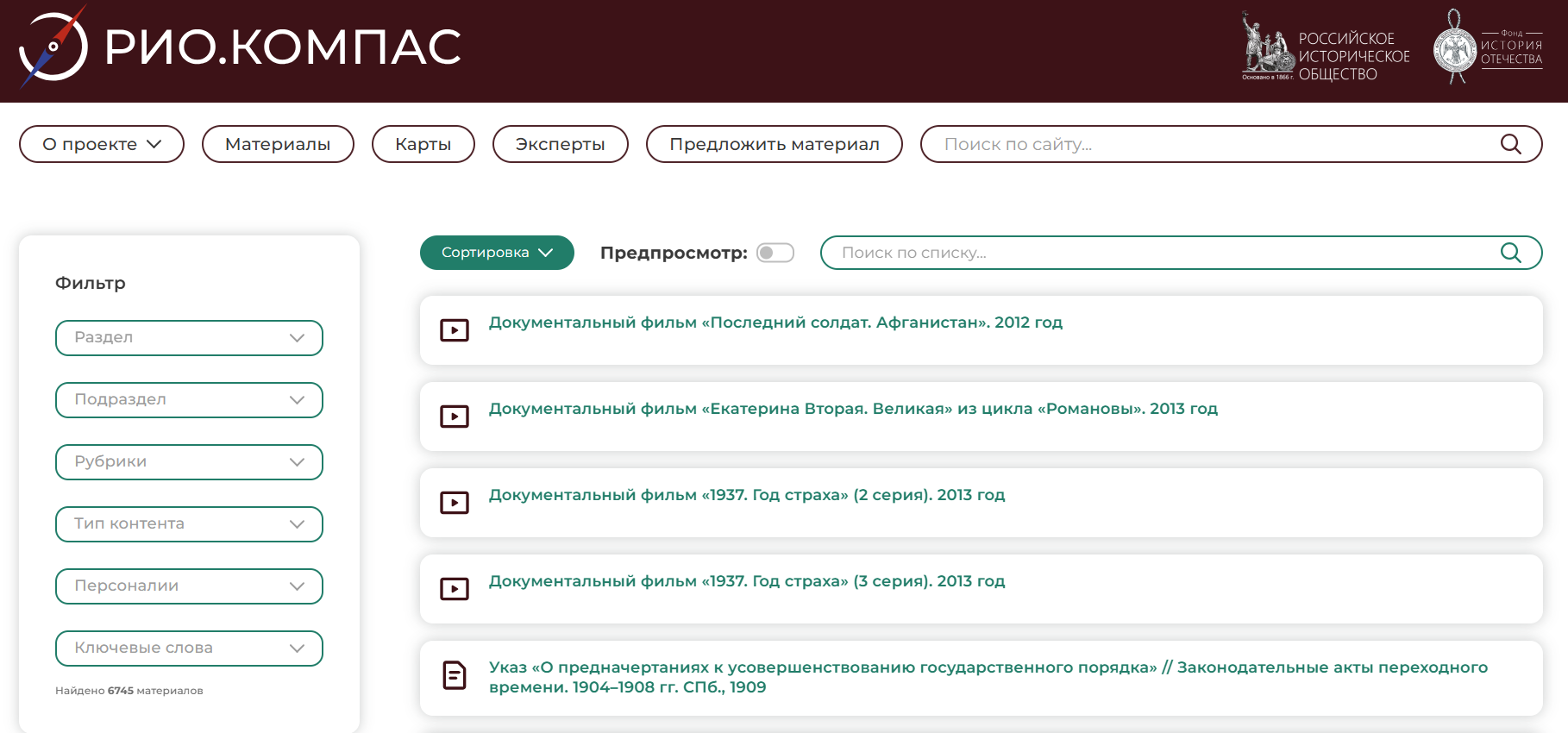Click video icon beside «Екатерина Вторая. Великая»
The image size is (1568, 733).
point(455,417)
